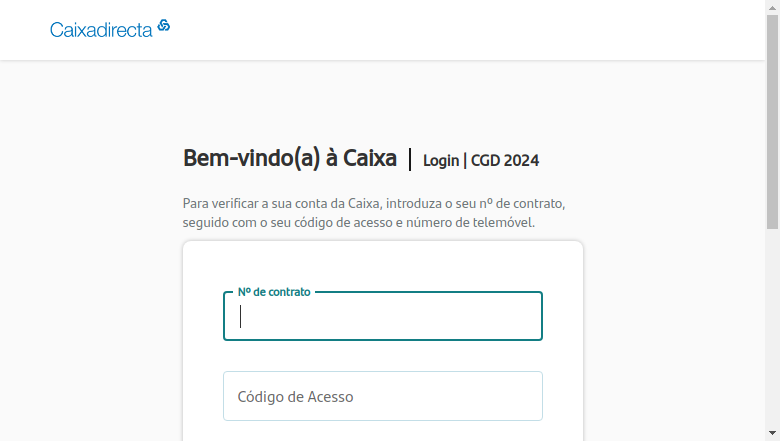The width and height of the screenshot is (780, 441).
Task: Click the Nº de contrato floating label
Action: 274,292
